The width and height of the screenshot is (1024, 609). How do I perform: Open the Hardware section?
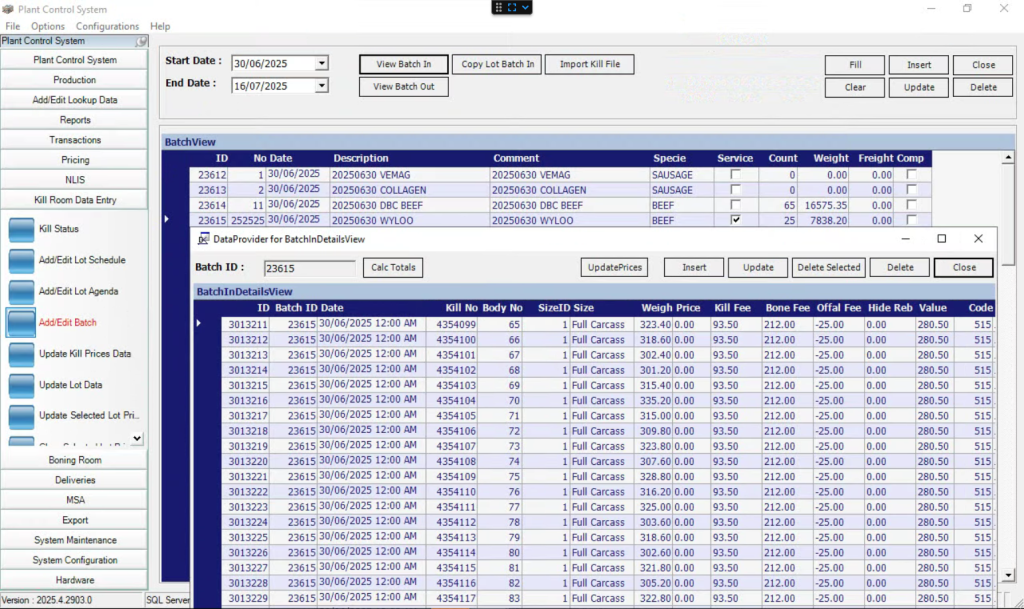pyautogui.click(x=74, y=580)
